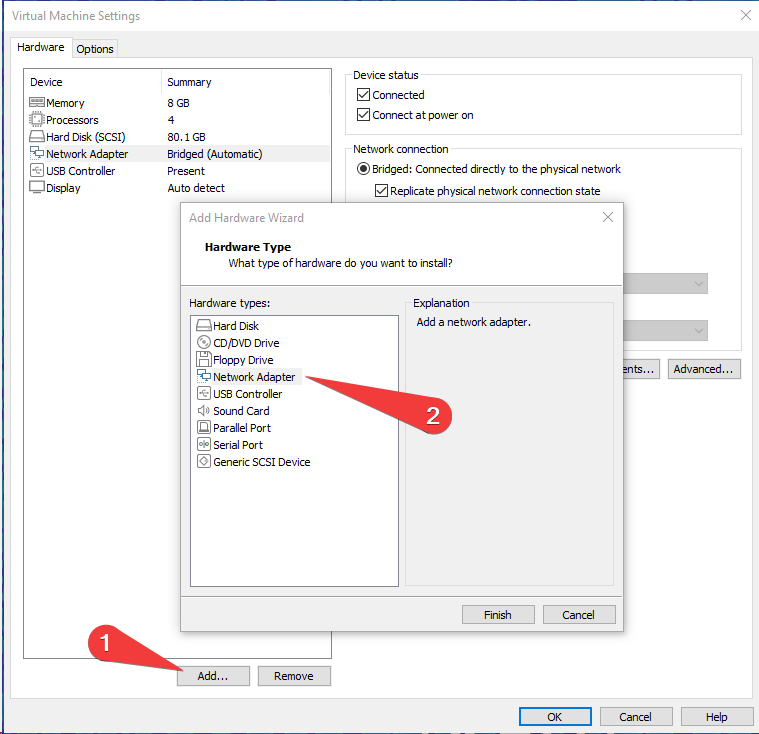The width and height of the screenshot is (759, 734).
Task: Select Processors row in device list
Action: click(179, 120)
